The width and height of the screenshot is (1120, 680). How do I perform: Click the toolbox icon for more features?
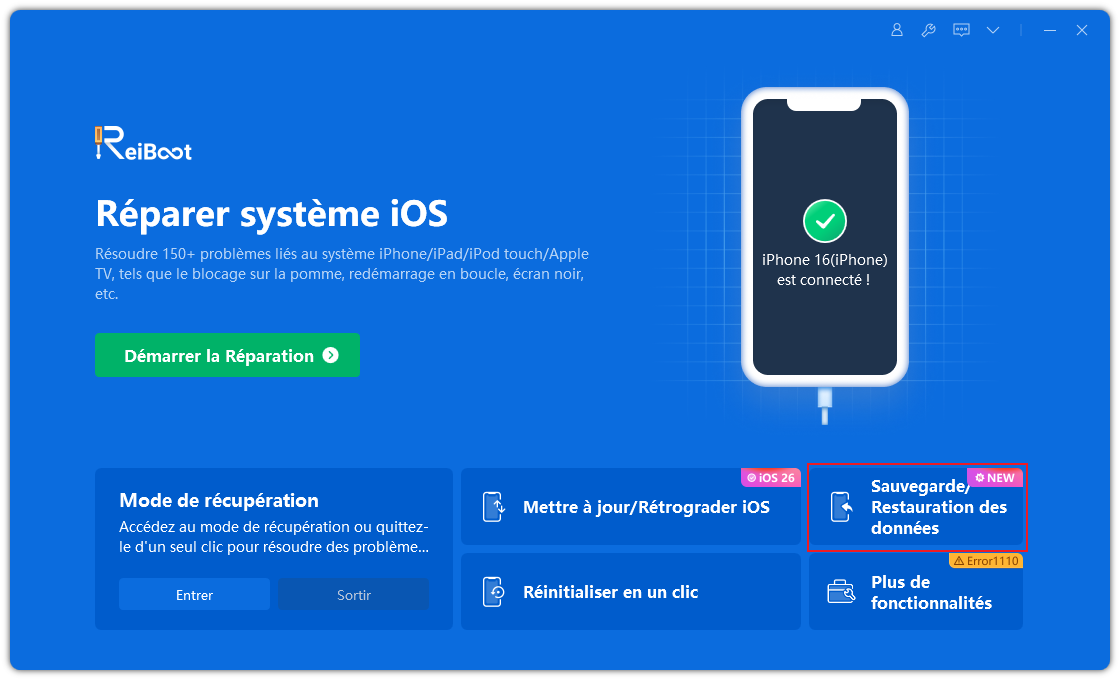pyautogui.click(x=841, y=592)
